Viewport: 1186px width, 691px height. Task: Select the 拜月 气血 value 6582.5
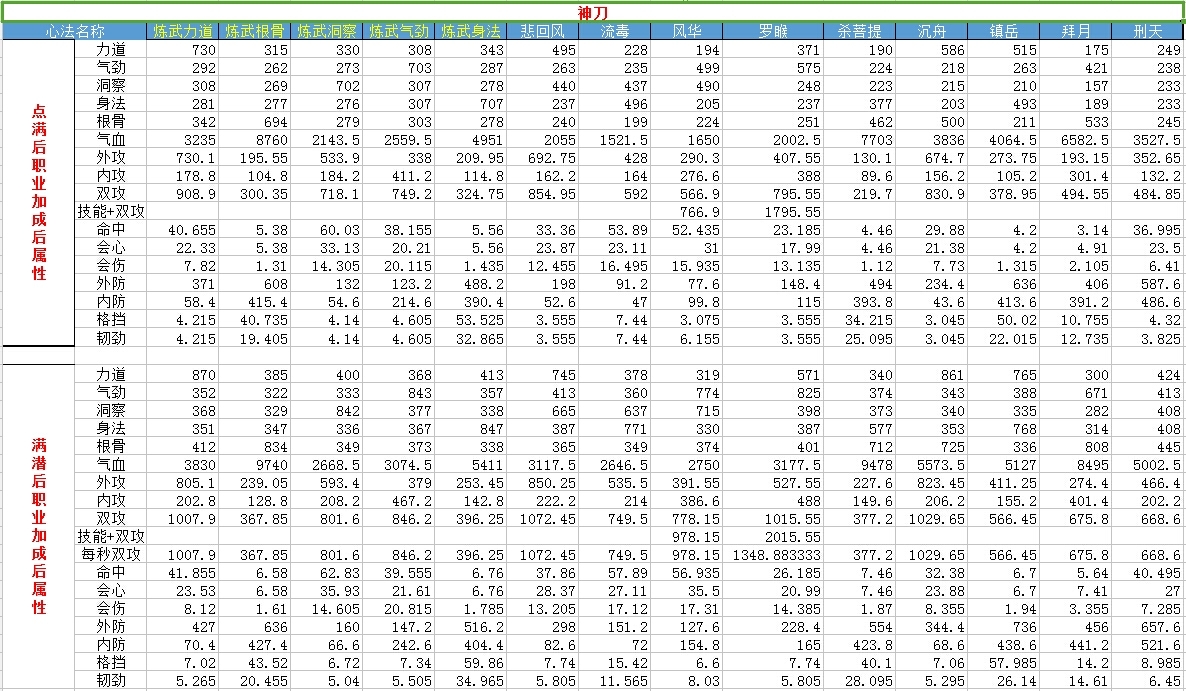point(1076,140)
